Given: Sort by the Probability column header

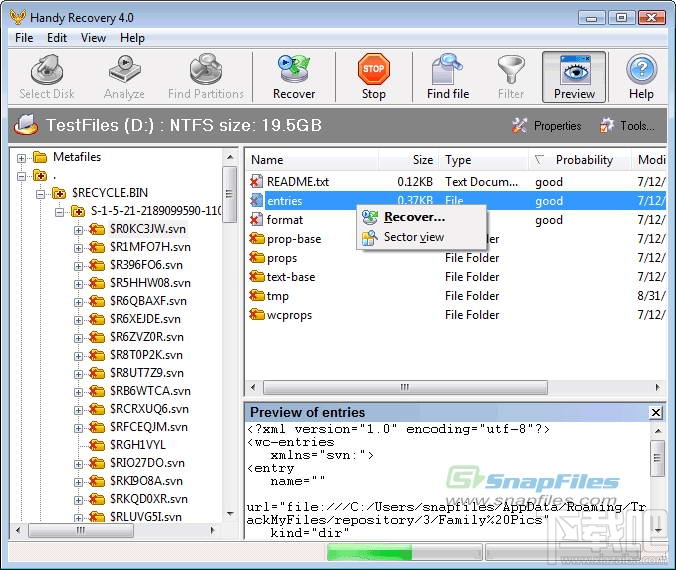Looking at the screenshot, I should (x=580, y=160).
